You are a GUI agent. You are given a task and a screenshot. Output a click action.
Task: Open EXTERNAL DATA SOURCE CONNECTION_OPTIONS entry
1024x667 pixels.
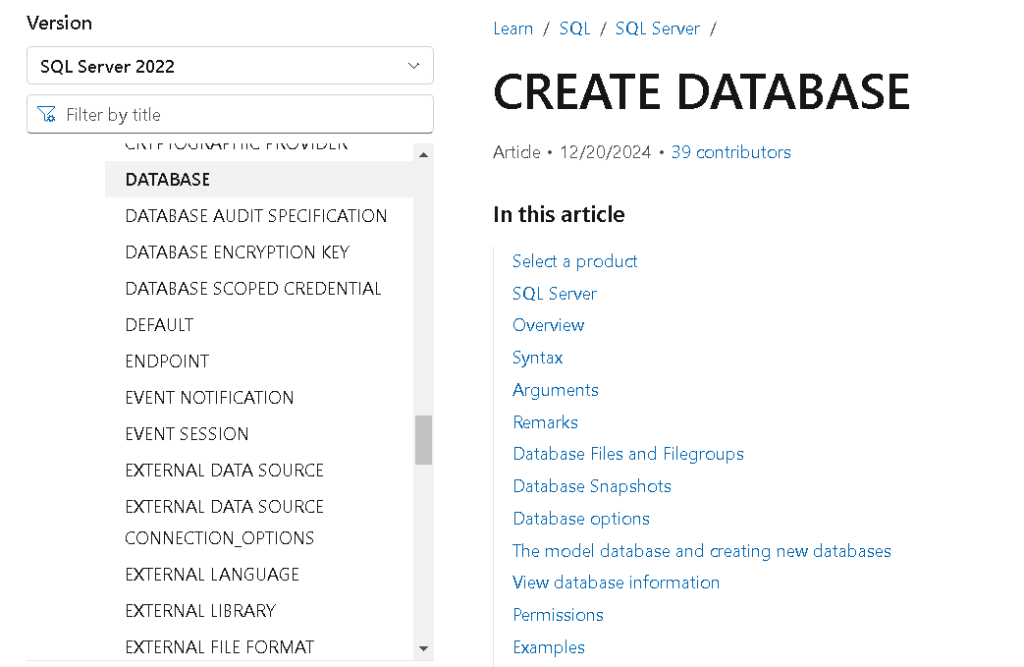tap(224, 522)
